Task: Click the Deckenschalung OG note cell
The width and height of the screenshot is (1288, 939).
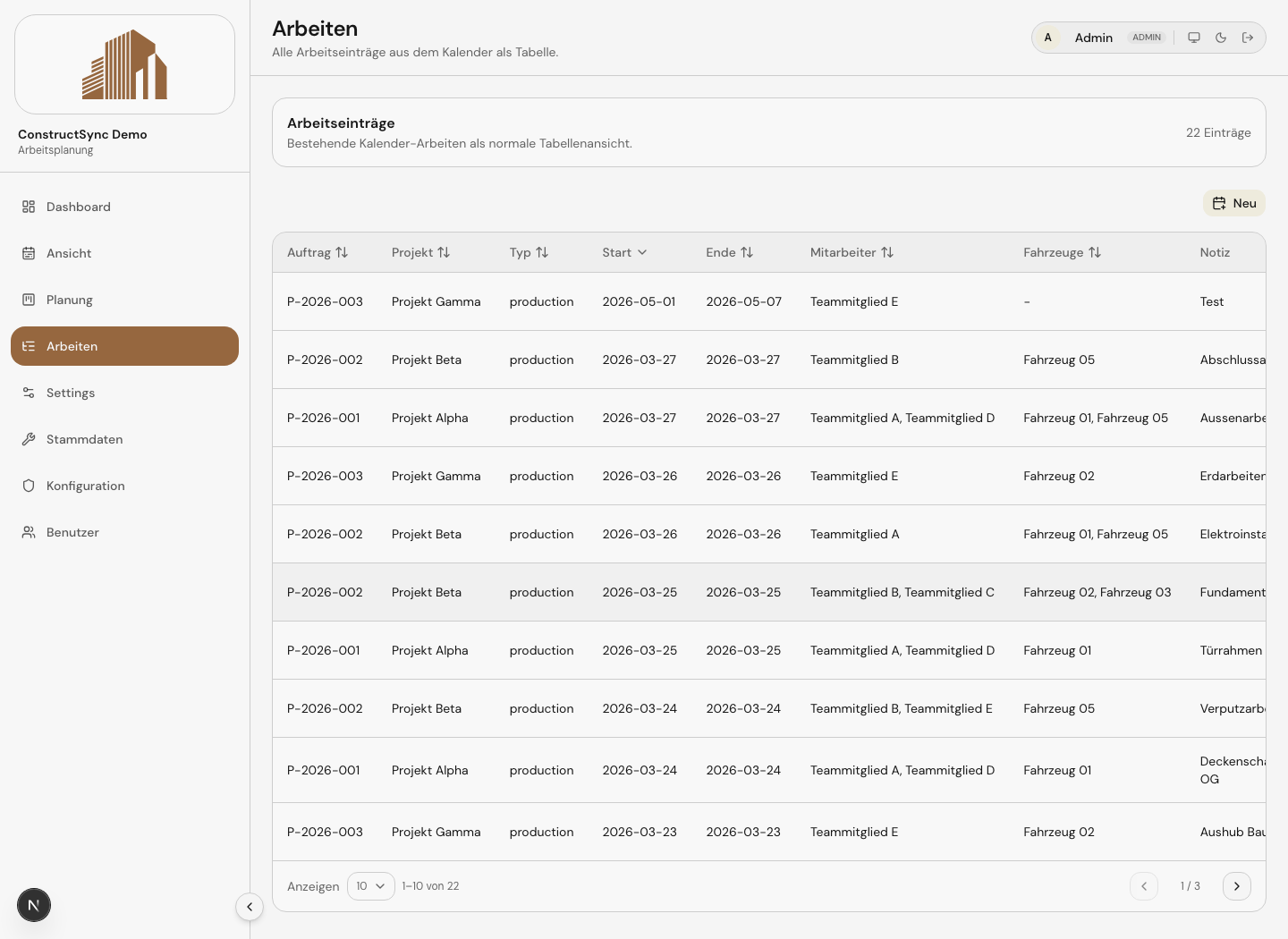Action: pos(1233,770)
